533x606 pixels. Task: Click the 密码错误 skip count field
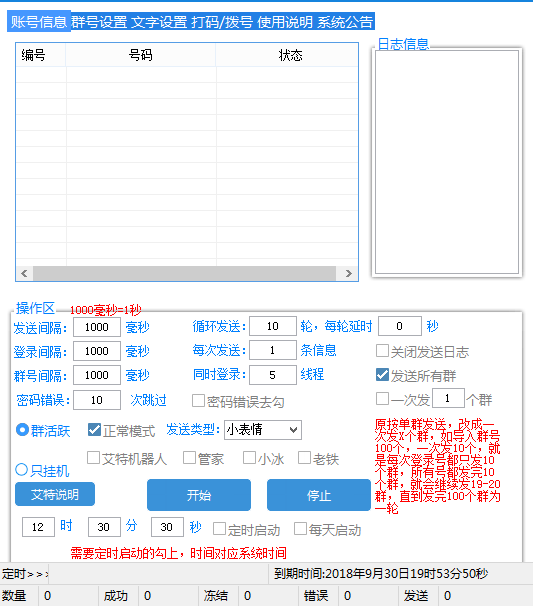(x=97, y=400)
